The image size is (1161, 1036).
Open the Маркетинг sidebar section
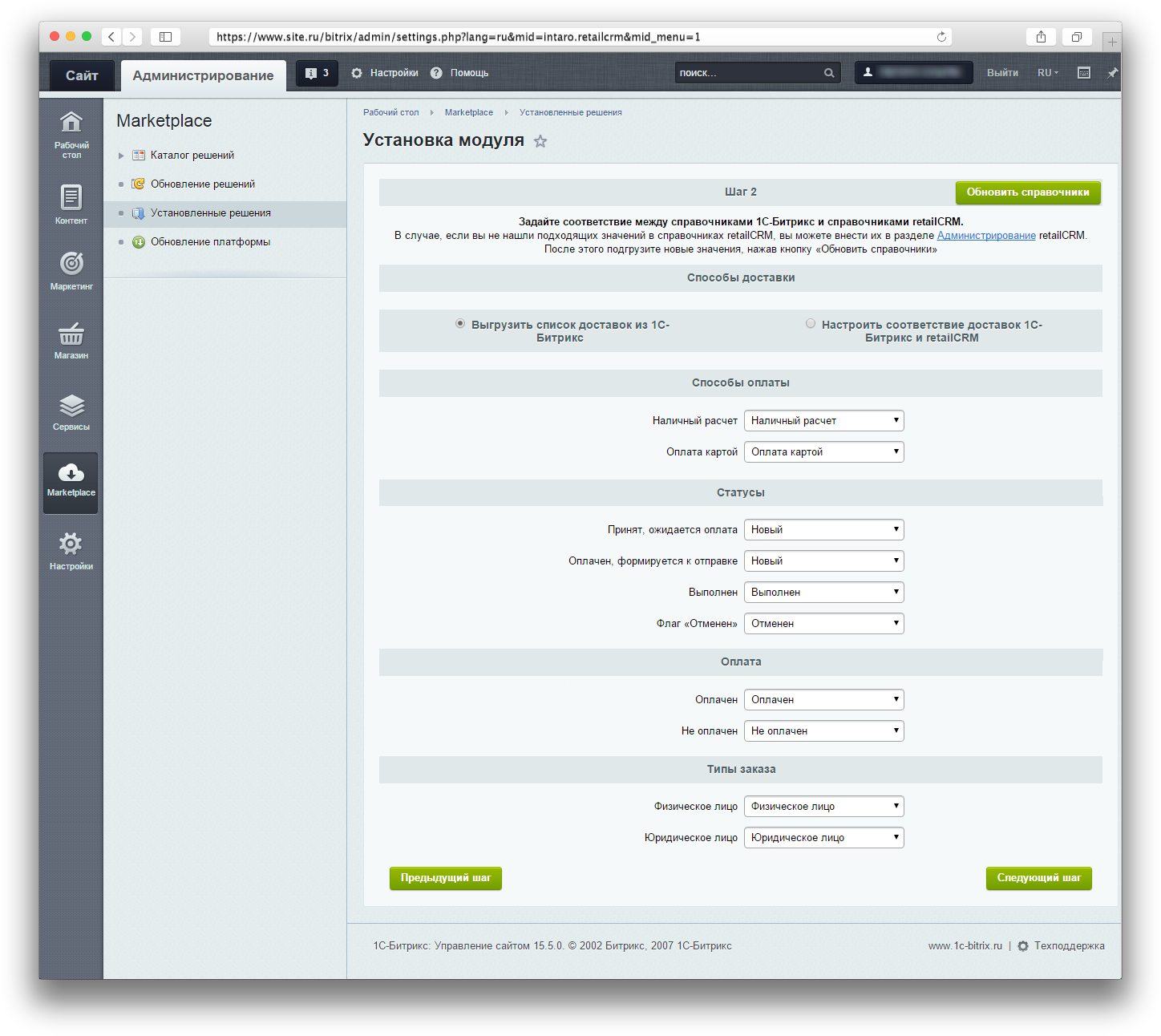(71, 270)
